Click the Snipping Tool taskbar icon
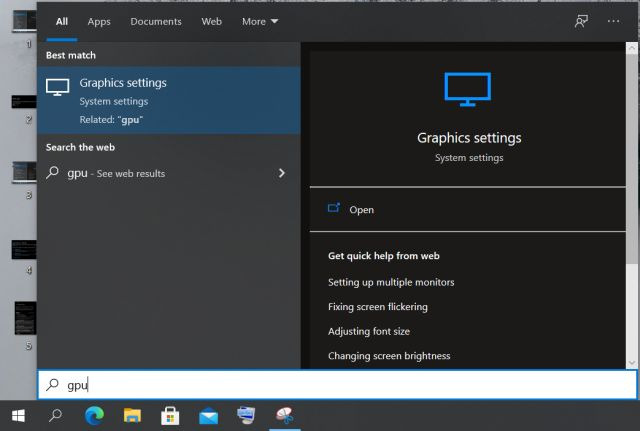 pos(284,415)
